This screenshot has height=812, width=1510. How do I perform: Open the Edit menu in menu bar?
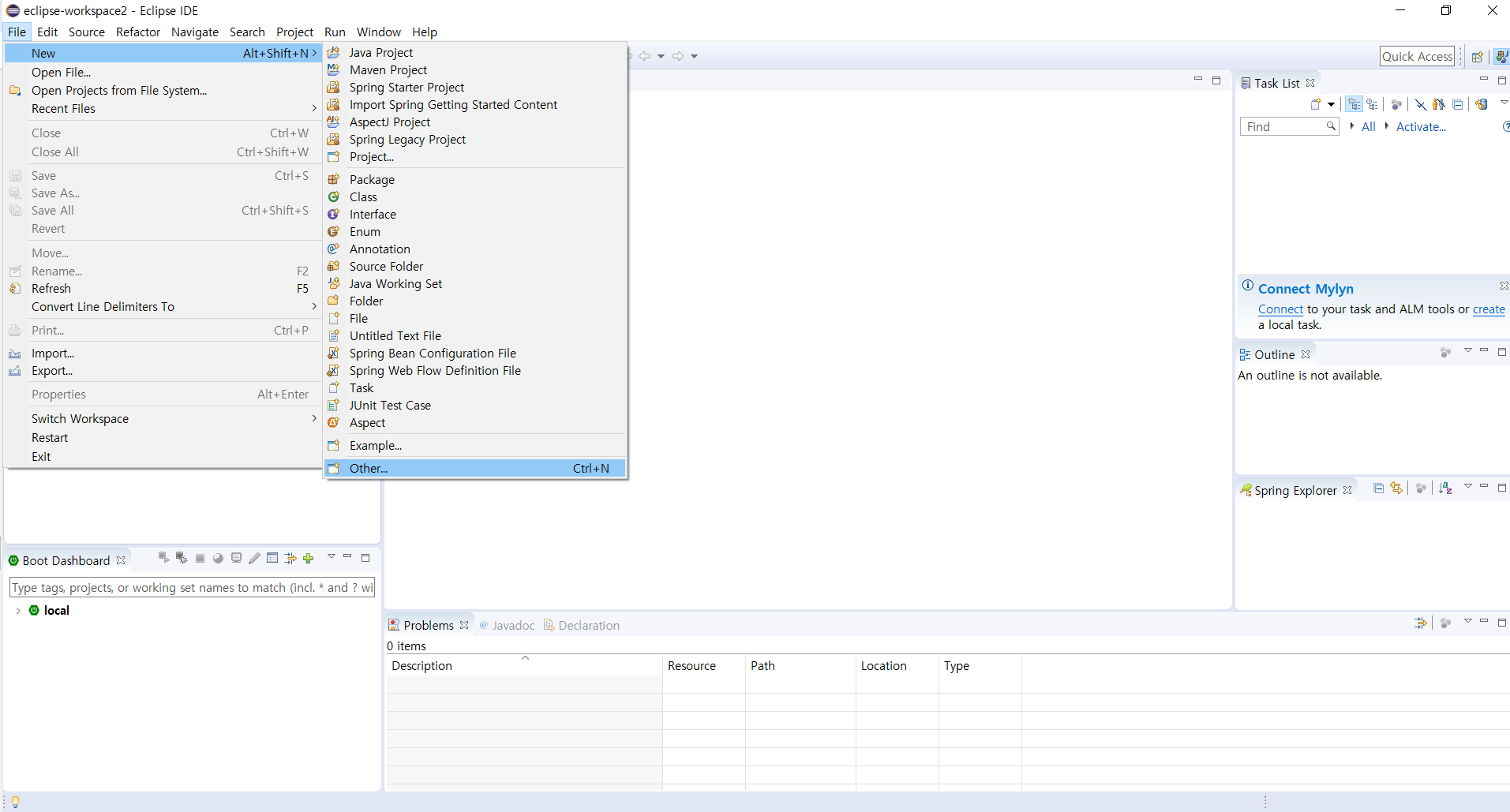tap(47, 32)
